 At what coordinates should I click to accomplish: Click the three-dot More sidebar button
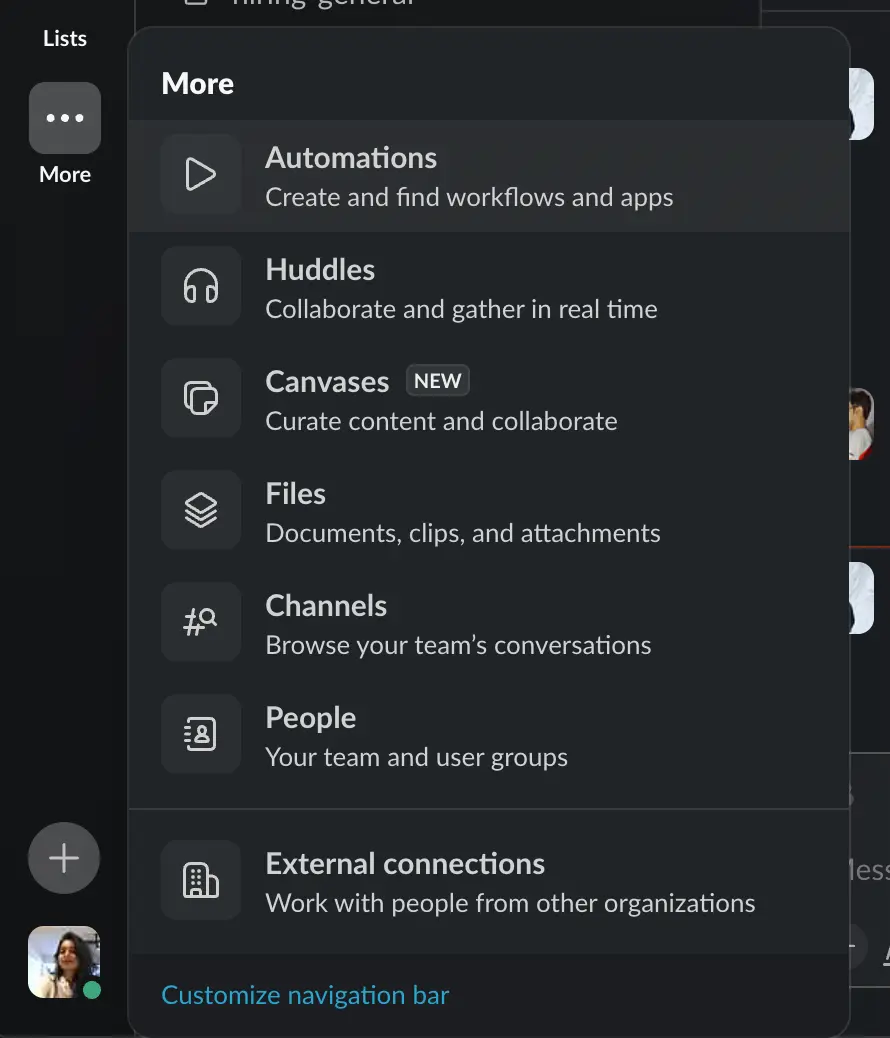click(65, 118)
